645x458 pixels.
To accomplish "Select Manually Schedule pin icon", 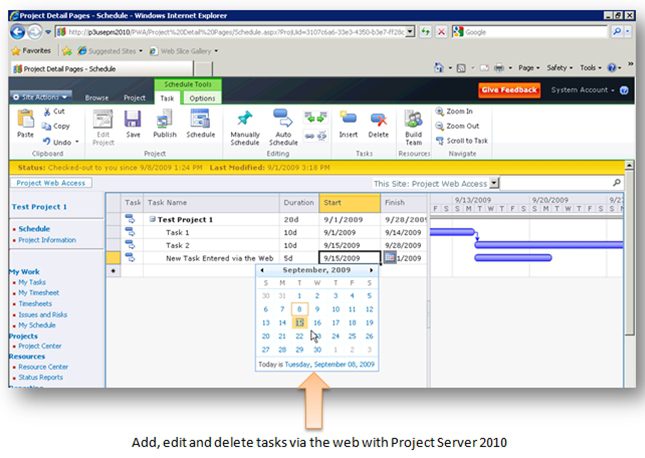I will click(x=245, y=119).
